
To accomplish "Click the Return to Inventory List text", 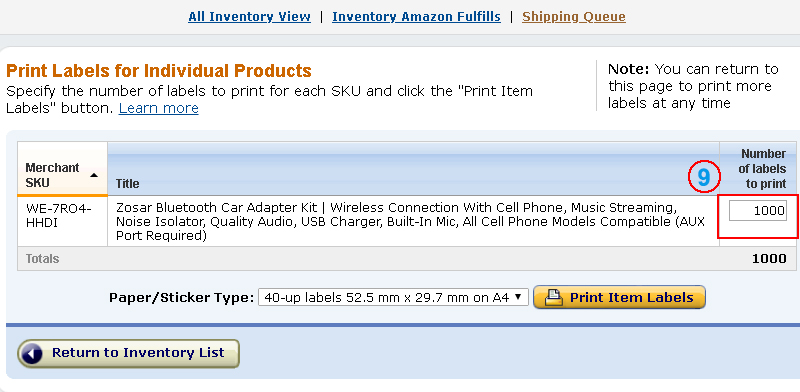I will coord(138,353).
